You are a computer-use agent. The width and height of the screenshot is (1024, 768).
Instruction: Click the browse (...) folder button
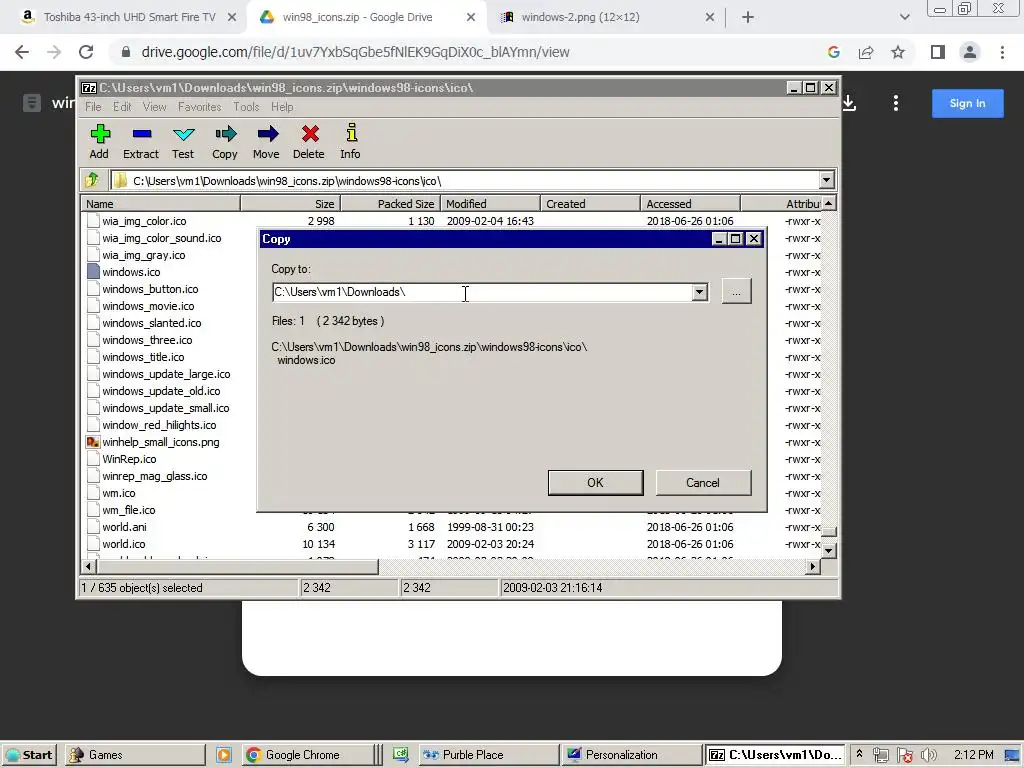click(x=737, y=292)
